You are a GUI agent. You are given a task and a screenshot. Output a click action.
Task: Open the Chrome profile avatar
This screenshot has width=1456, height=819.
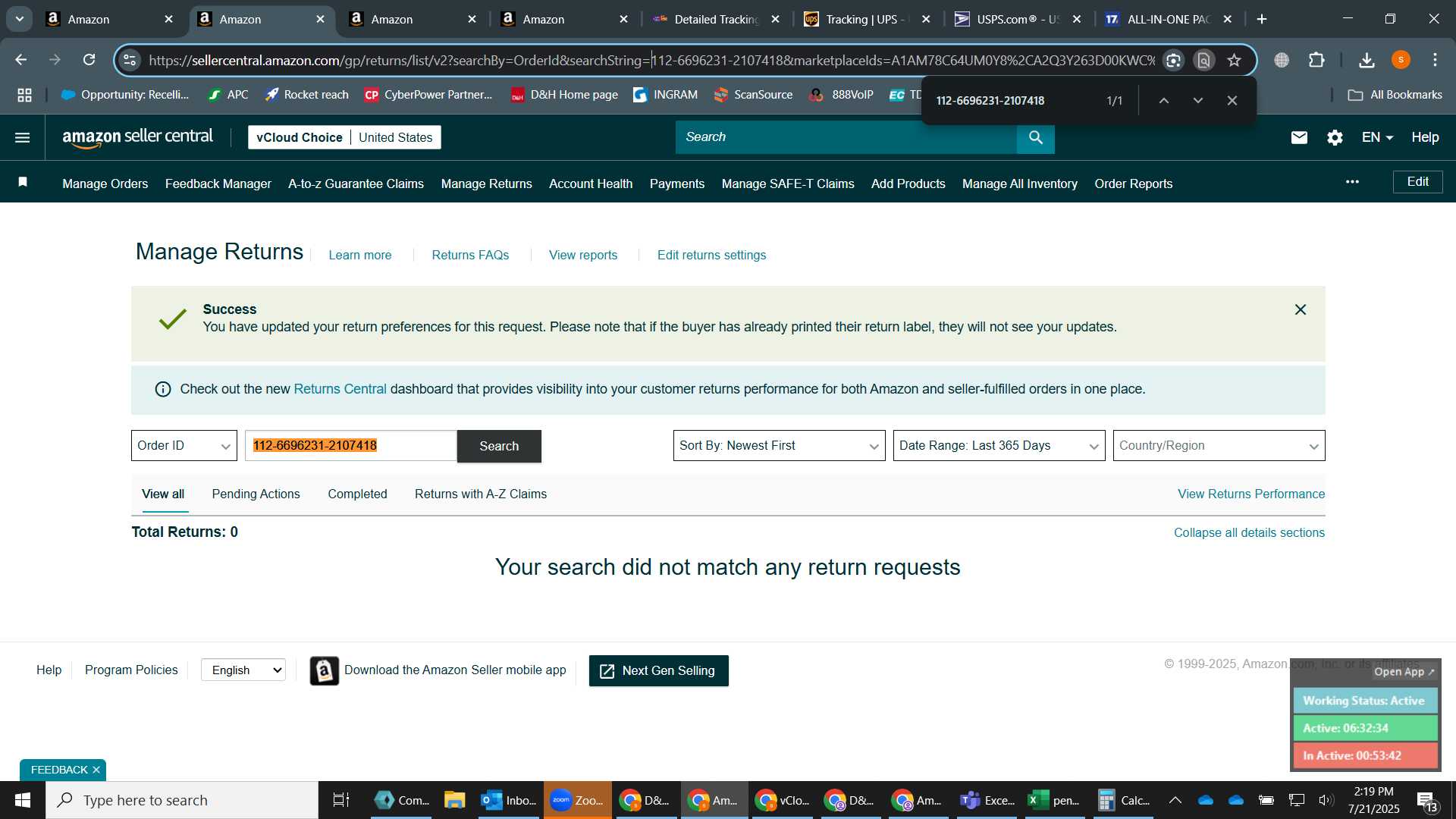(1401, 60)
